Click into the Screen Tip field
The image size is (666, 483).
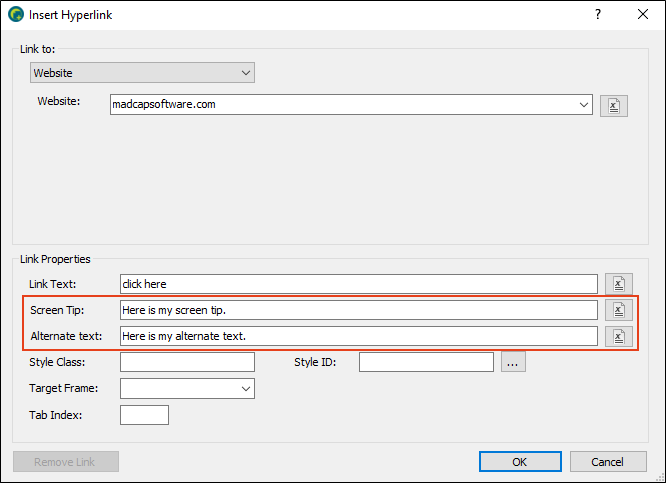(x=358, y=310)
